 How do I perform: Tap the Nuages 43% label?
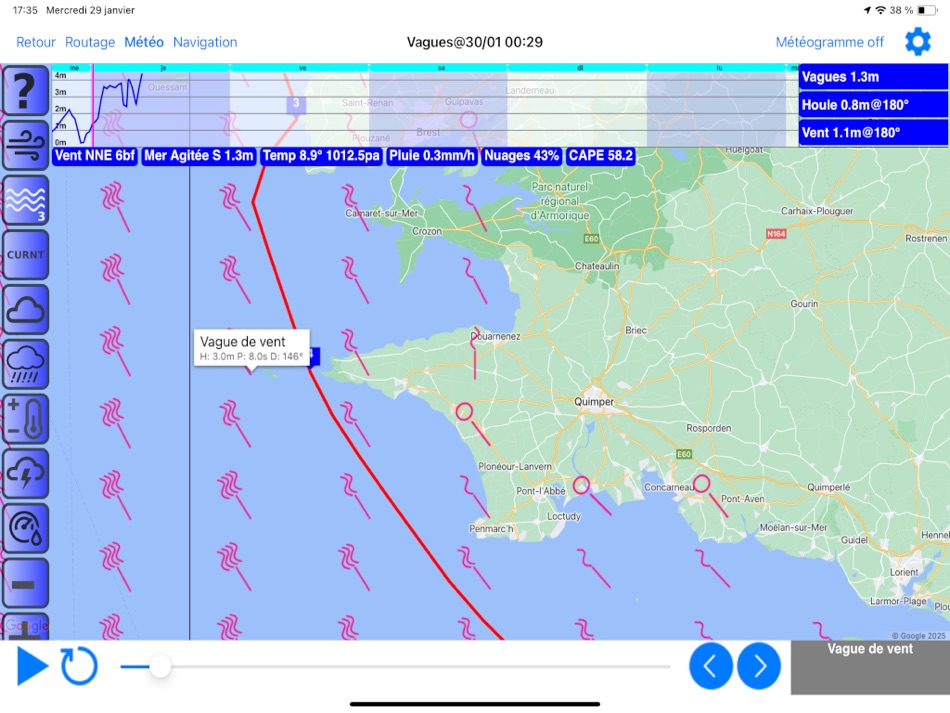(x=521, y=156)
